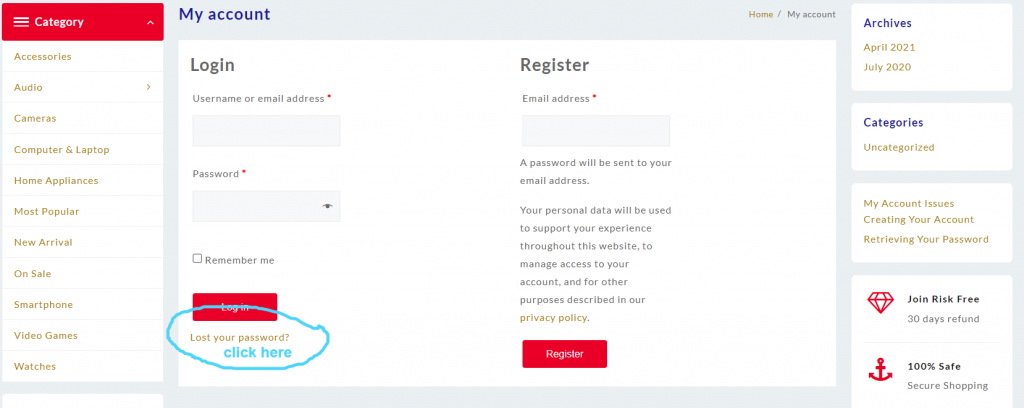Click the Password input field
The image size is (1024, 408).
(266, 206)
